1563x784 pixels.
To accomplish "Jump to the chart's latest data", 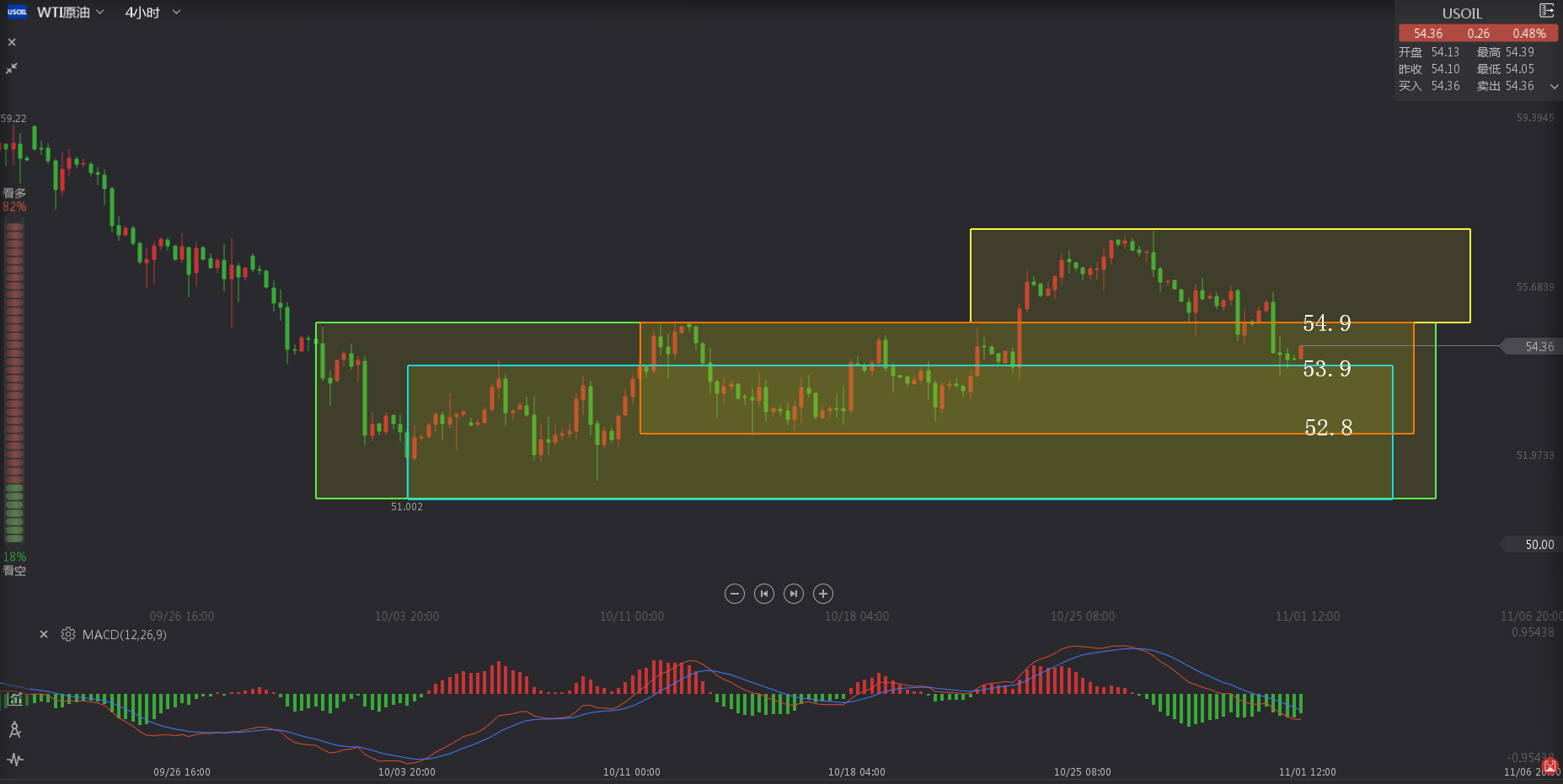I will click(x=793, y=594).
